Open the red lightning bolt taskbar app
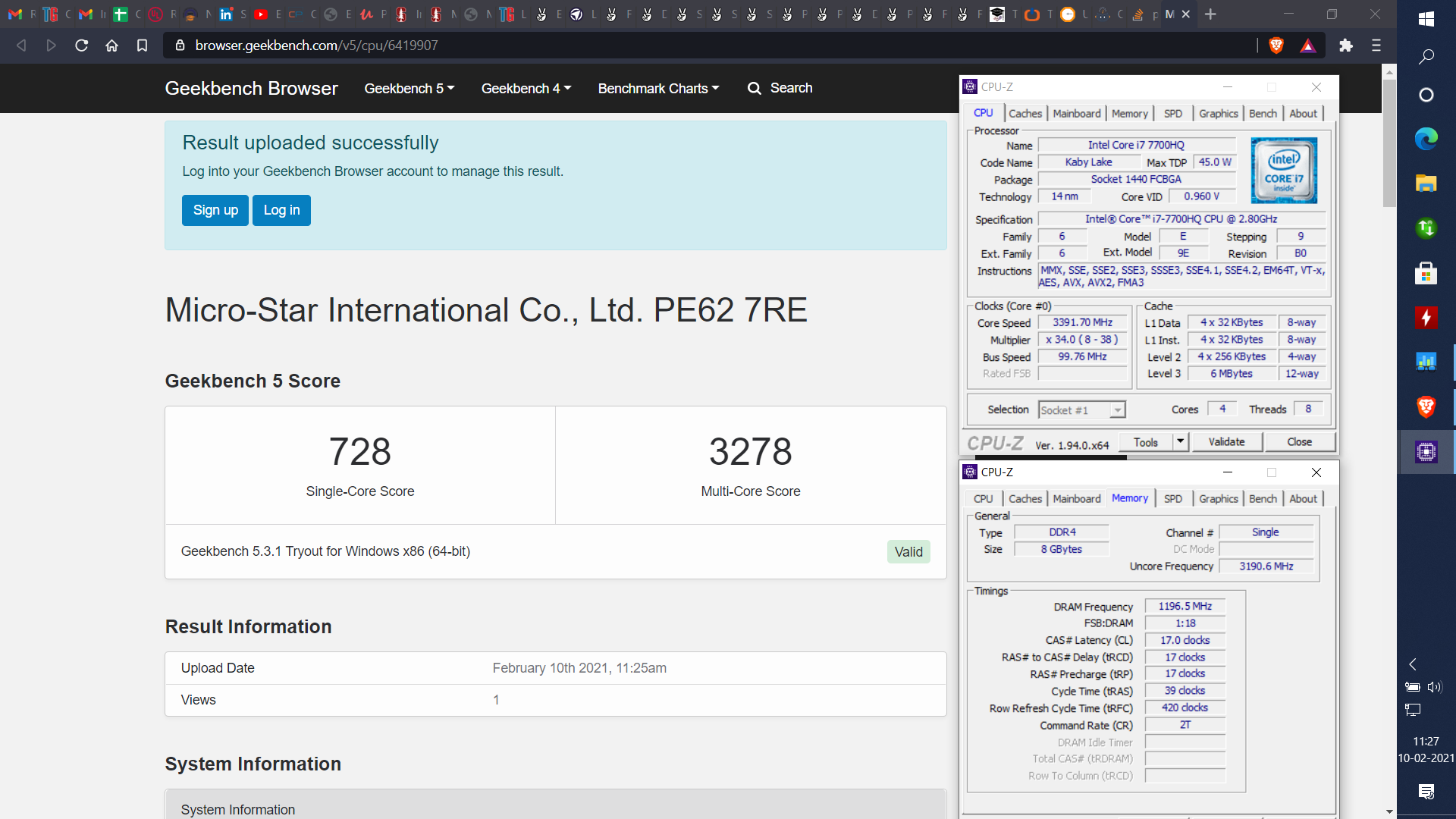The image size is (1456, 819). [x=1426, y=317]
